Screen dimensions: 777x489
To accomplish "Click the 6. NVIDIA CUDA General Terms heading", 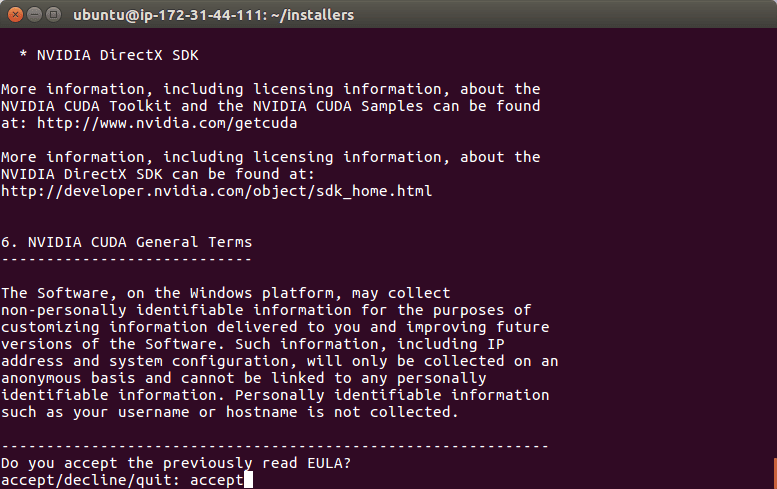I will coord(126,242).
